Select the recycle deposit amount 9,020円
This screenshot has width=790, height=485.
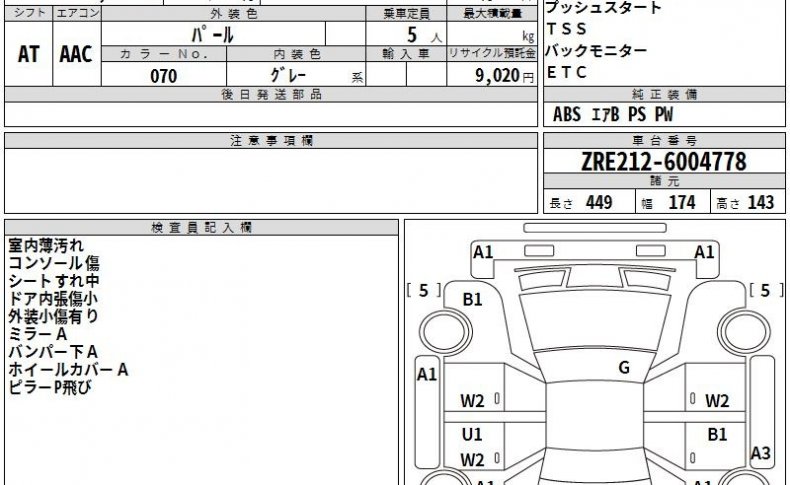point(504,76)
